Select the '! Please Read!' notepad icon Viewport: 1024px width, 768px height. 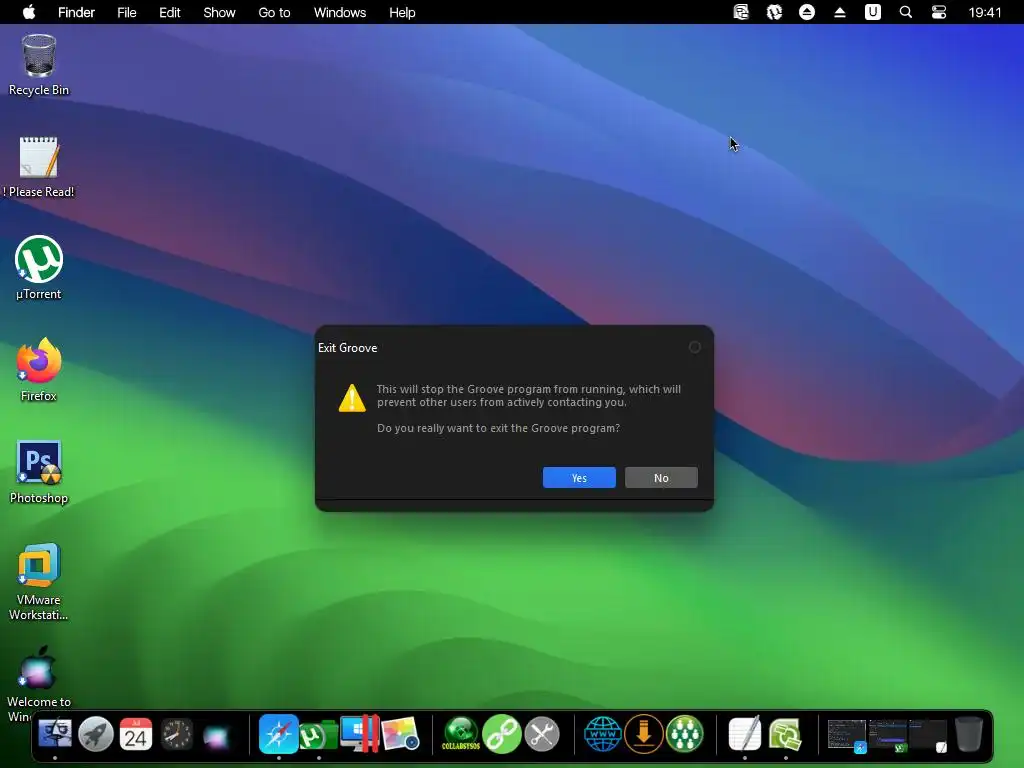coord(39,167)
